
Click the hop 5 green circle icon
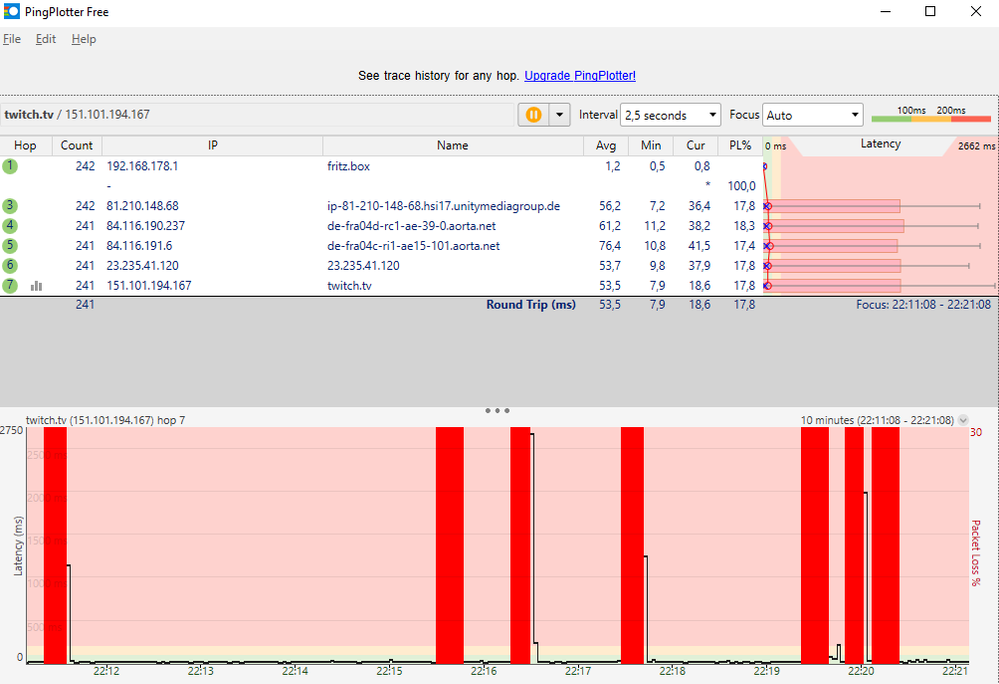(10, 246)
